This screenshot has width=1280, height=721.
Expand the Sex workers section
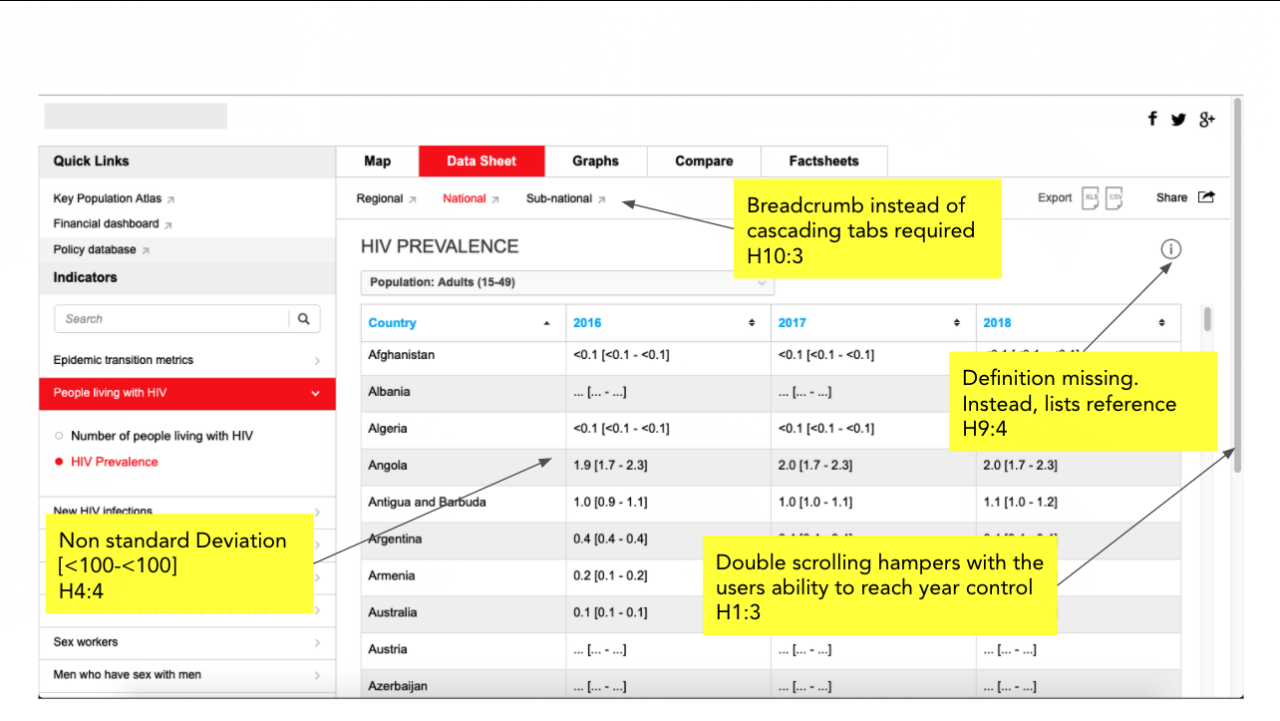pos(187,642)
